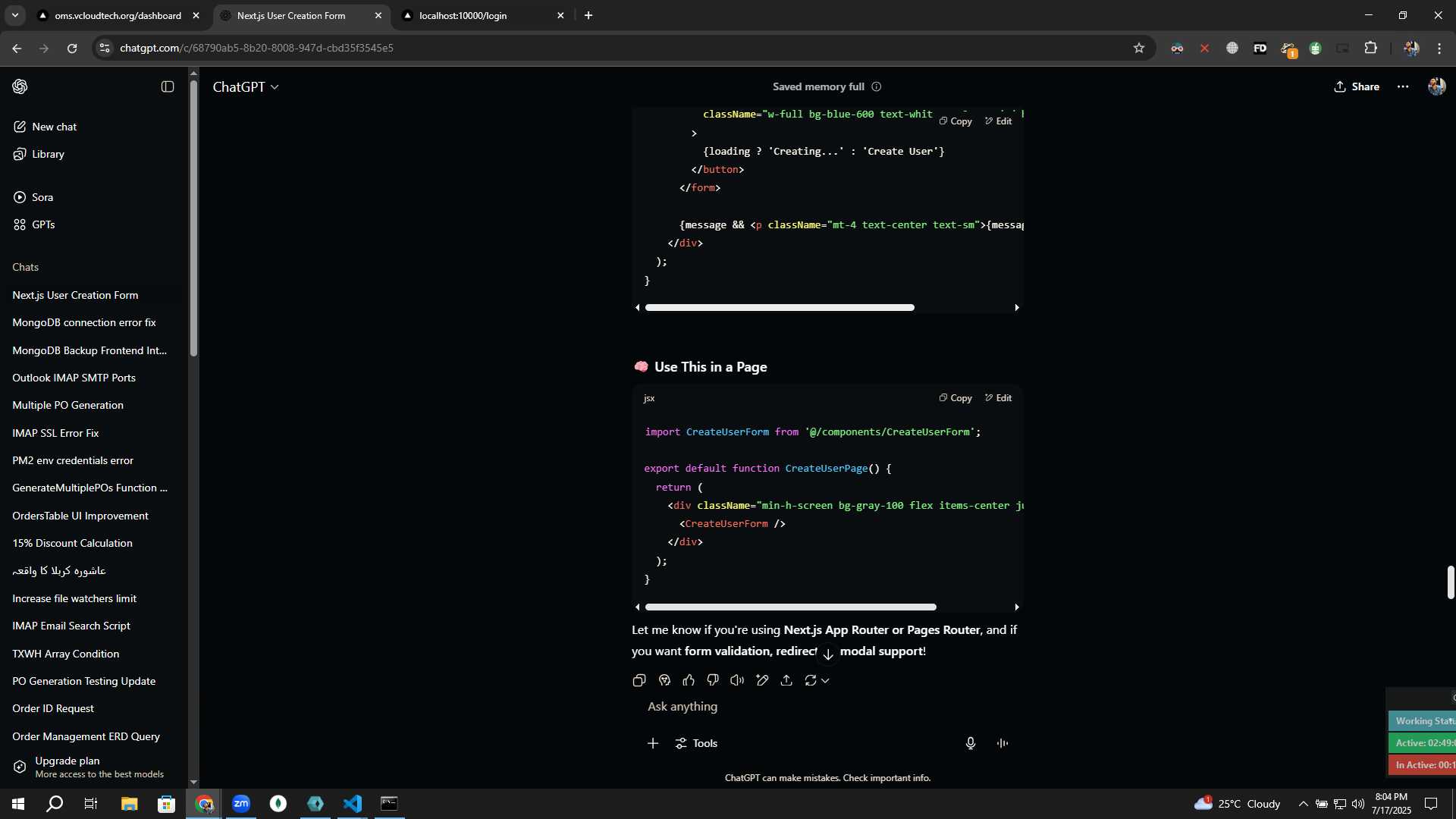Screen dimensions: 1456x819
Task: Copy the response with copy icon
Action: pyautogui.click(x=639, y=680)
